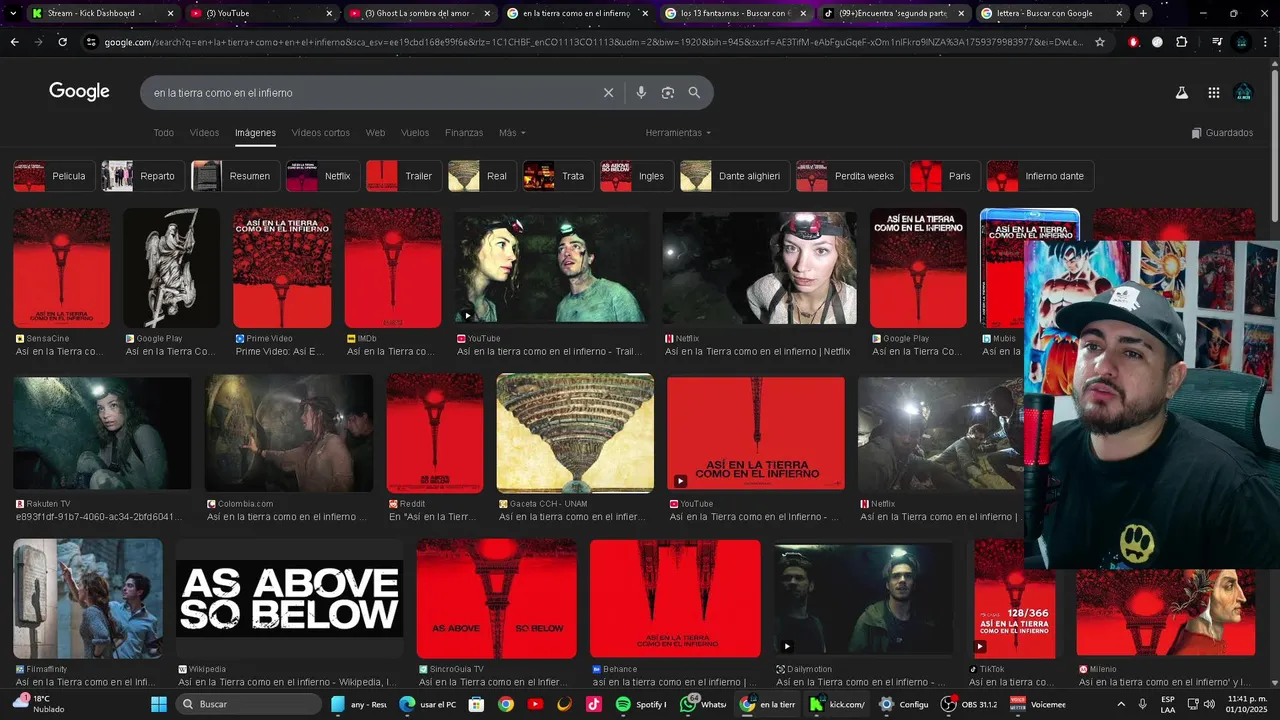Open Google Lens image search icon
This screenshot has width=1280, height=720.
pyautogui.click(x=668, y=93)
